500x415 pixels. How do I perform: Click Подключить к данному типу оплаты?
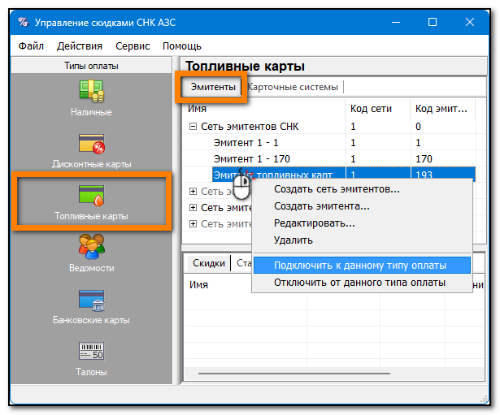click(362, 265)
